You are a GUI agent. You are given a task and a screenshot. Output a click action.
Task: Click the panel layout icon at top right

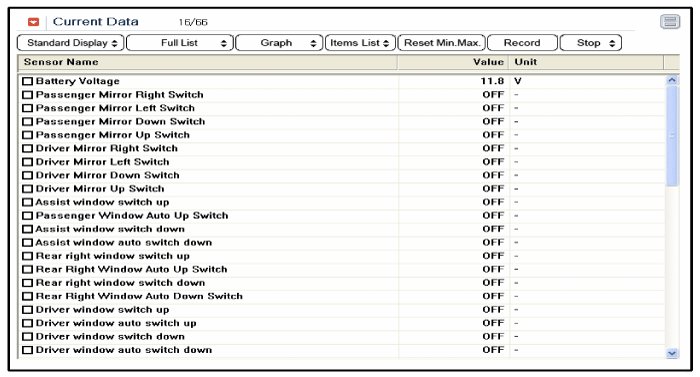[x=670, y=21]
